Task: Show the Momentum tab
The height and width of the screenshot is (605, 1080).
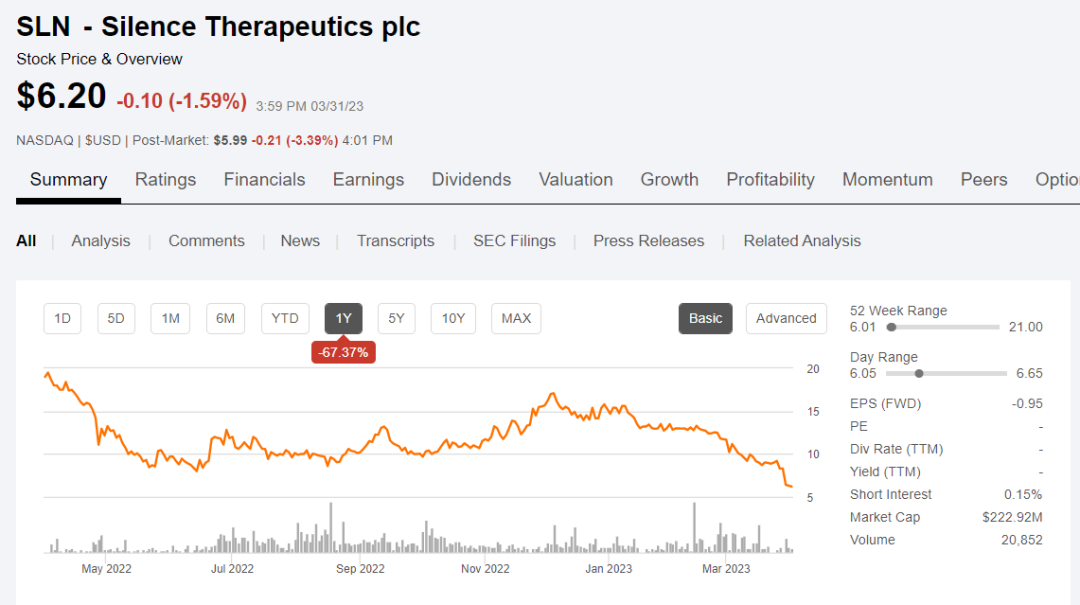Action: coord(887,180)
